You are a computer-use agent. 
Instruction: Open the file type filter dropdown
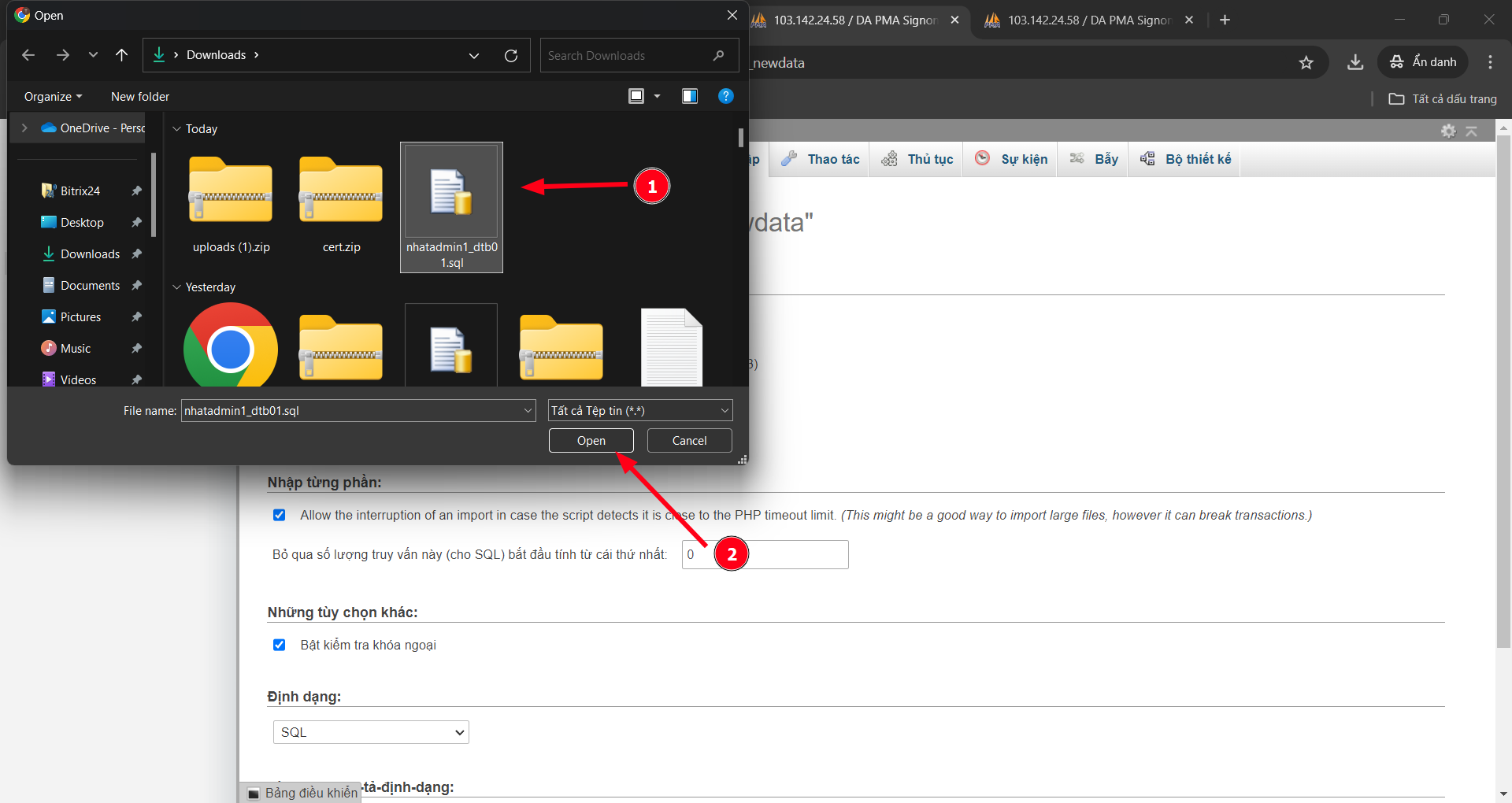[640, 410]
